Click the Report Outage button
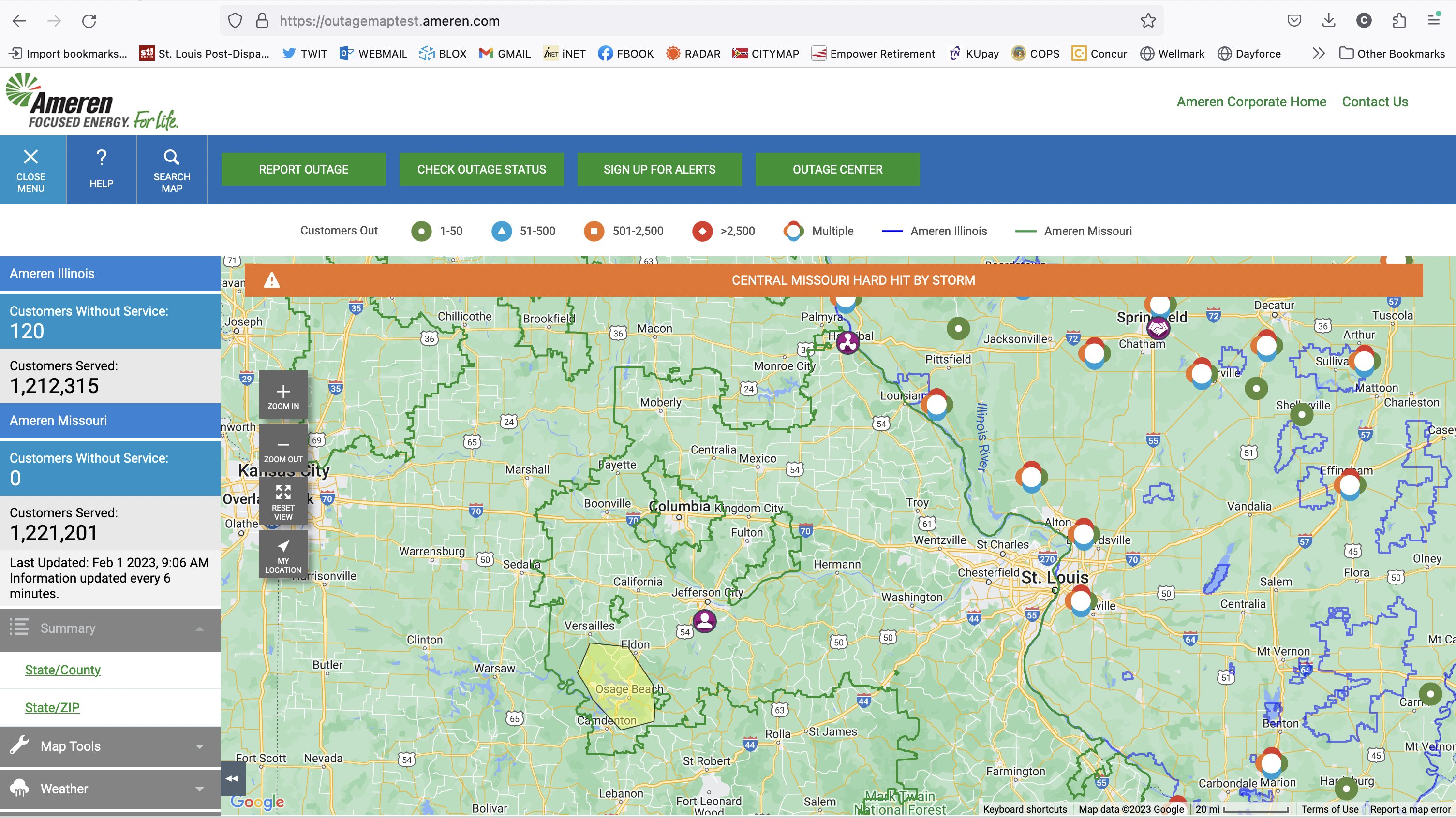The width and height of the screenshot is (1456, 818). pyautogui.click(x=303, y=170)
